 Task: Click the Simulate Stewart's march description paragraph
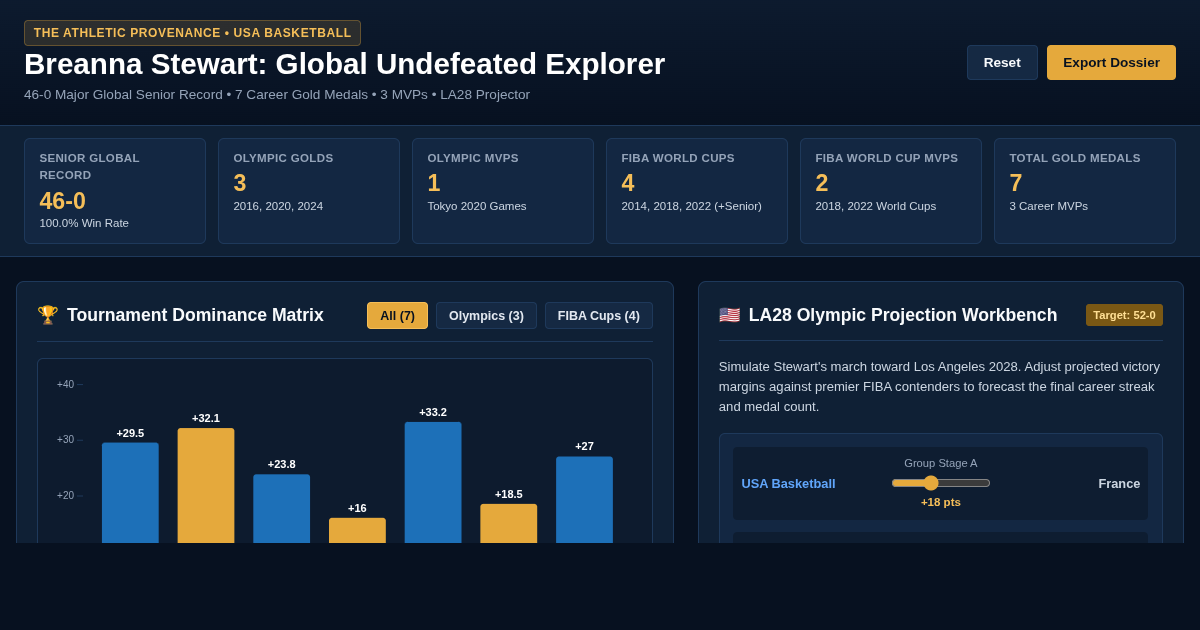pyautogui.click(x=940, y=386)
